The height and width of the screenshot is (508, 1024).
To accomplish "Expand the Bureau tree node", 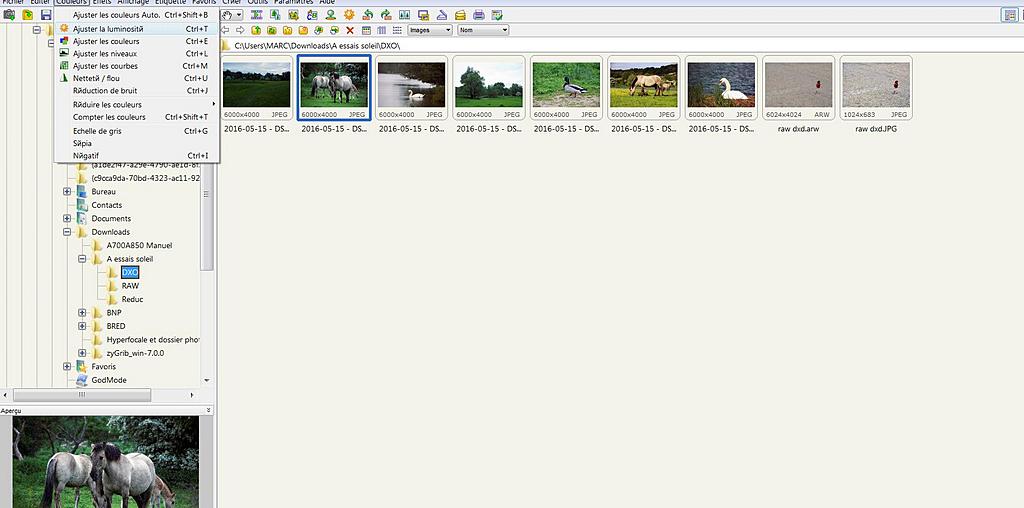I will click(67, 191).
